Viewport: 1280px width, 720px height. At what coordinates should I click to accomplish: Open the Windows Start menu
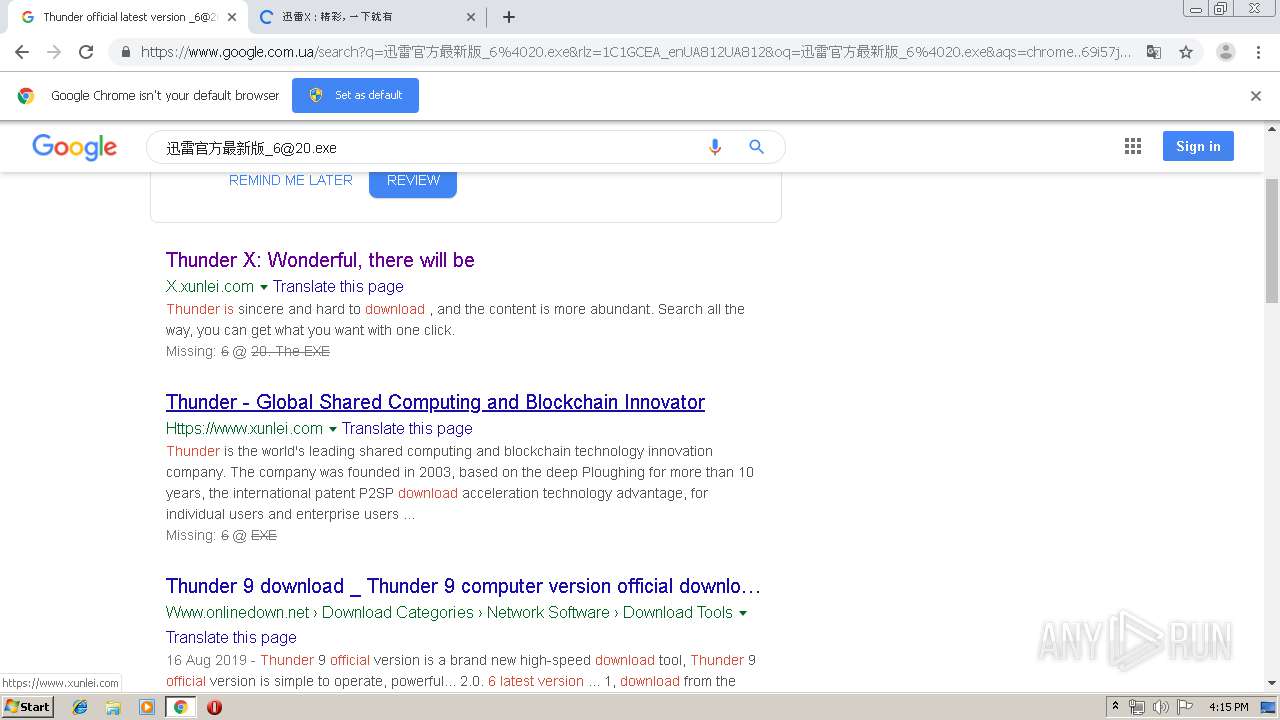pyautogui.click(x=27, y=706)
